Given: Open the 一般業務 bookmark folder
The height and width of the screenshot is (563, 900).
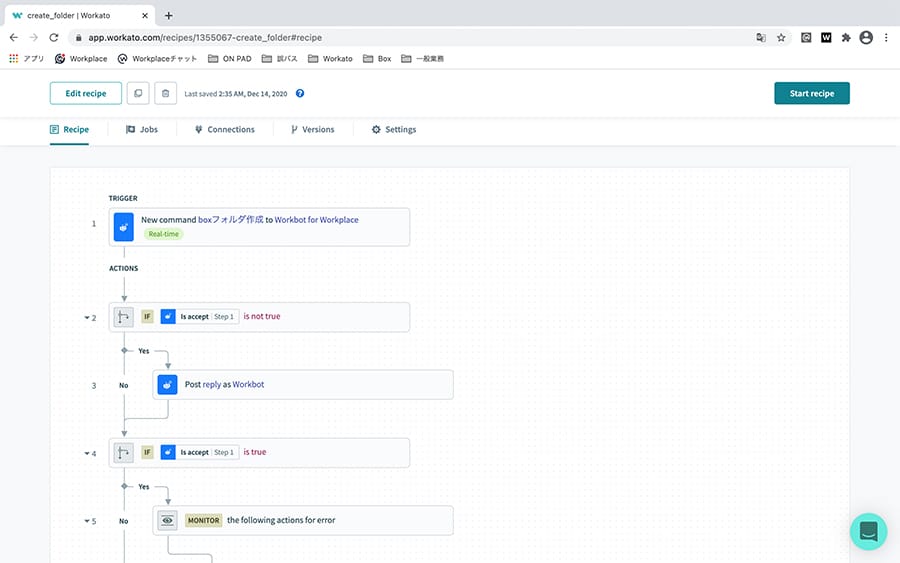Looking at the screenshot, I should pyautogui.click(x=422, y=59).
